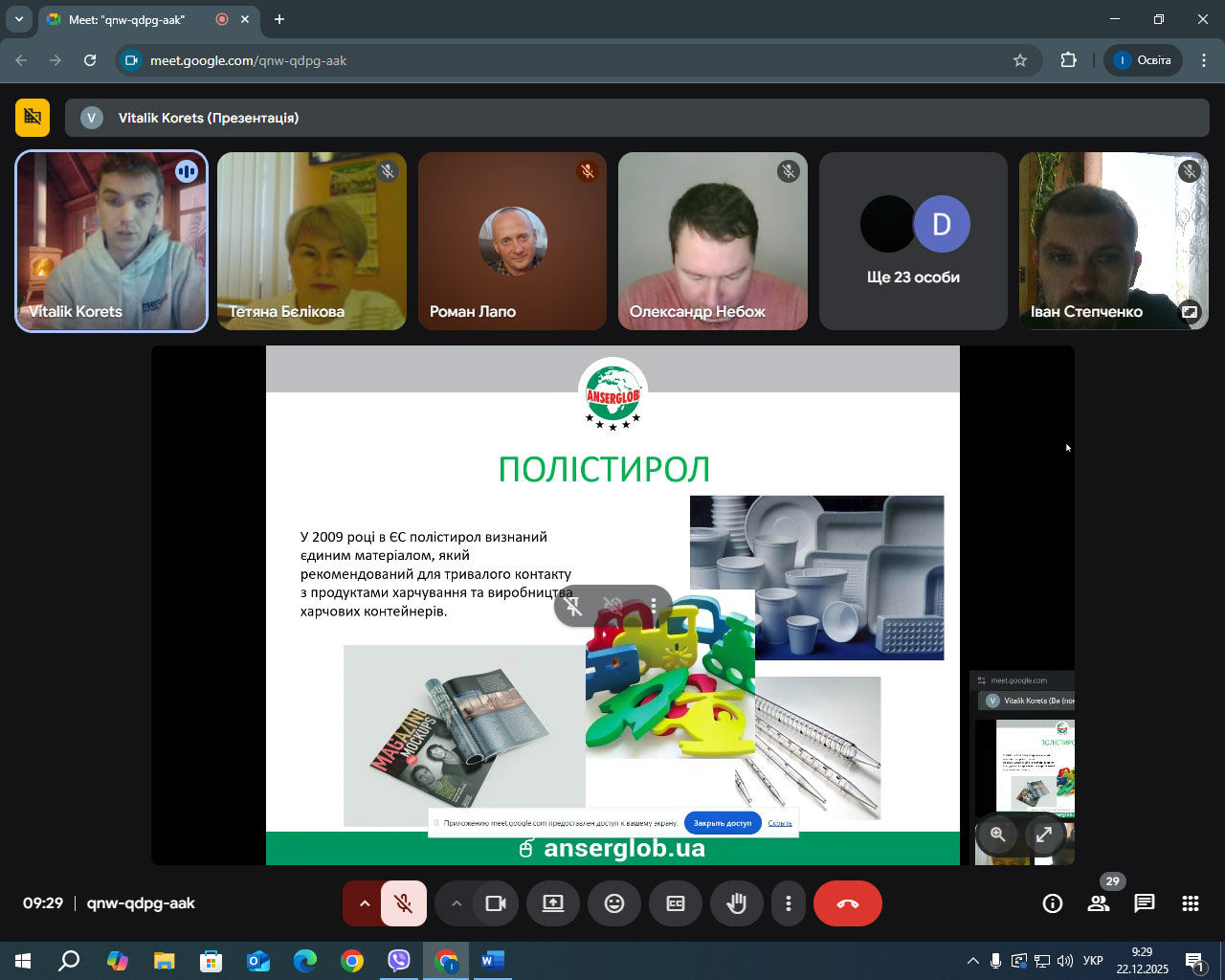1225x980 pixels.
Task: Open the emoji reactions button
Action: click(x=614, y=903)
